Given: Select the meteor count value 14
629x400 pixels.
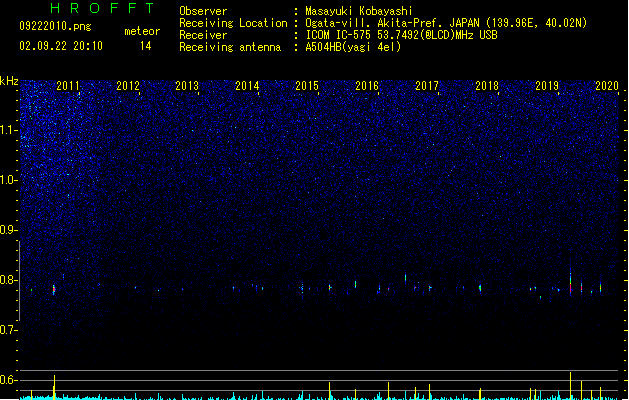Looking at the screenshot, I should 145,46.
